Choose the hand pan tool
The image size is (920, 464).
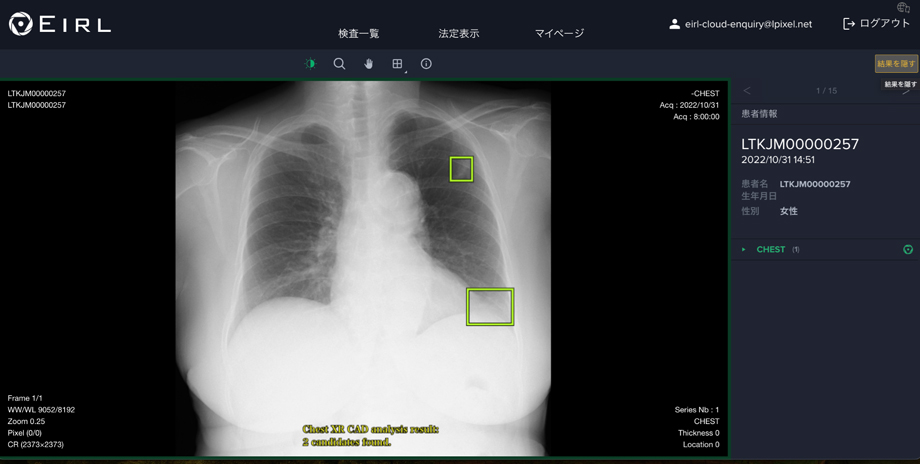(368, 64)
